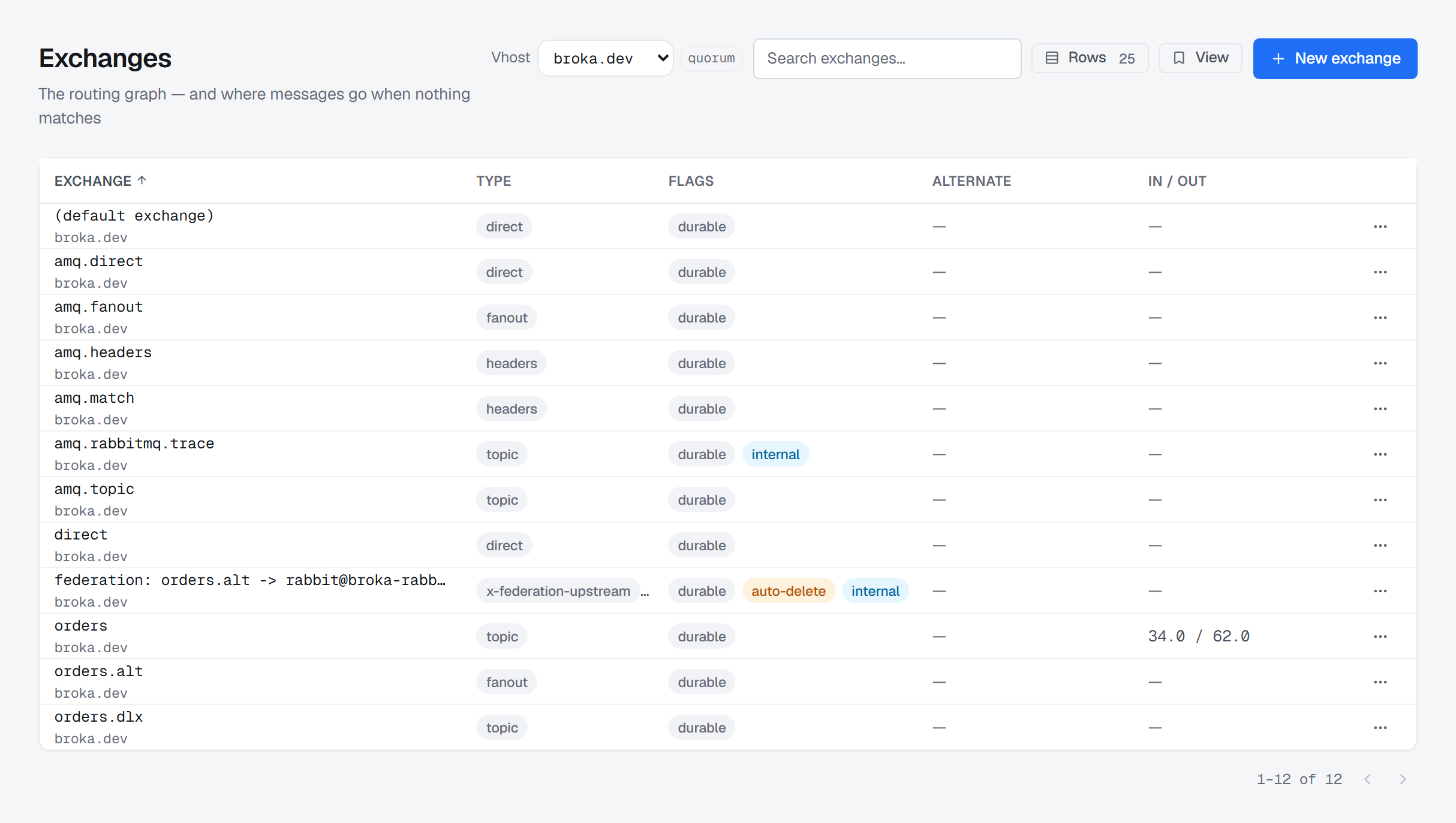The height and width of the screenshot is (823, 1456).
Task: Click the topic type badge for amq.topic
Action: coord(502,500)
